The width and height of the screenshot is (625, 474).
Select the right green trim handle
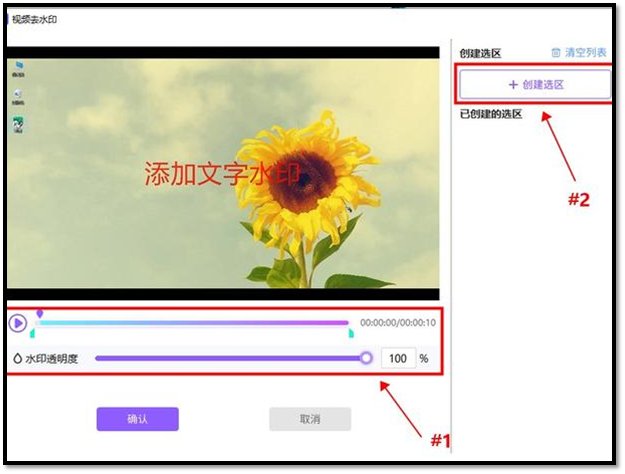[351, 333]
